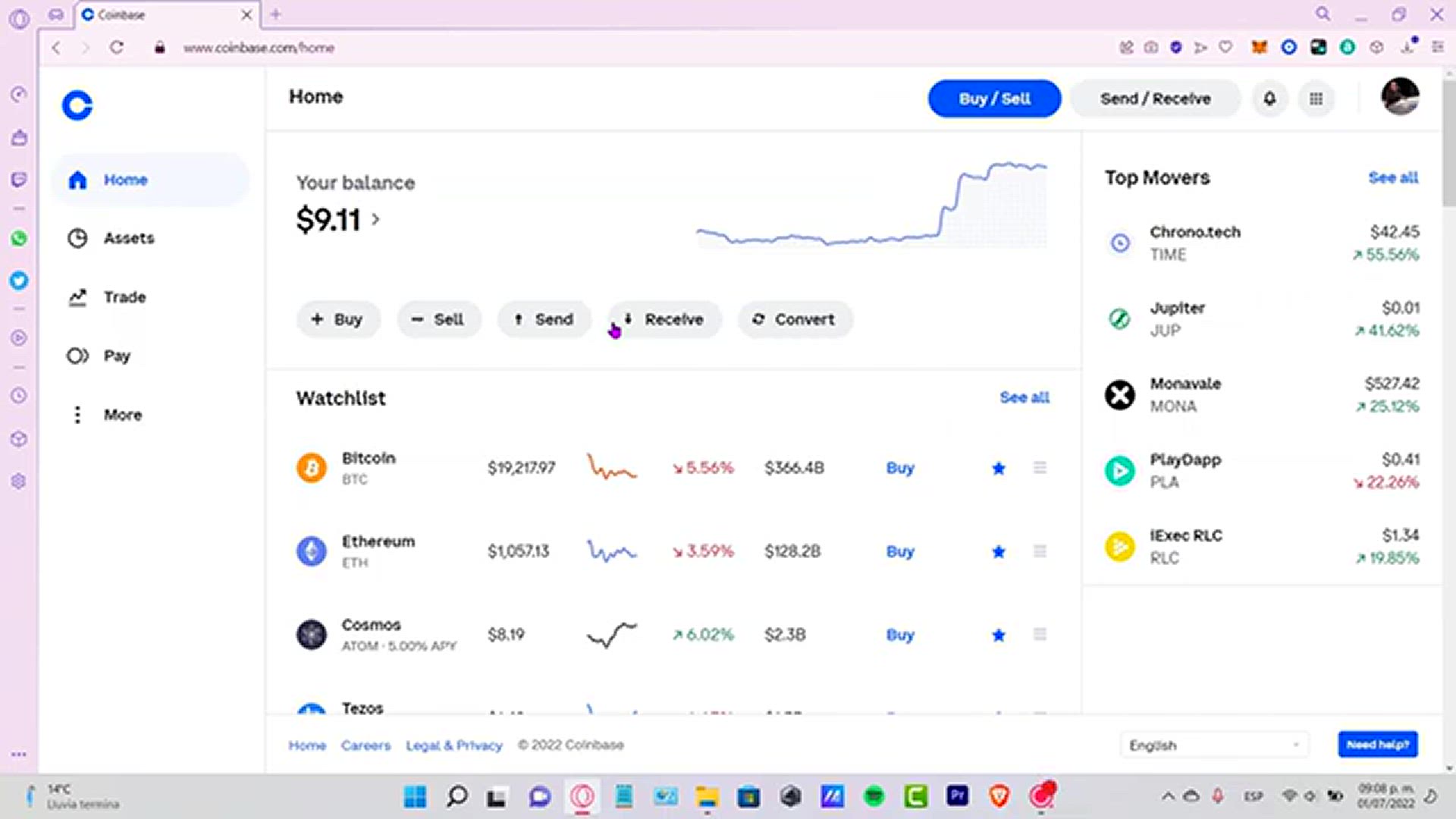Click the blue Buy / Sell button
The height and width of the screenshot is (819, 1456).
point(994,99)
